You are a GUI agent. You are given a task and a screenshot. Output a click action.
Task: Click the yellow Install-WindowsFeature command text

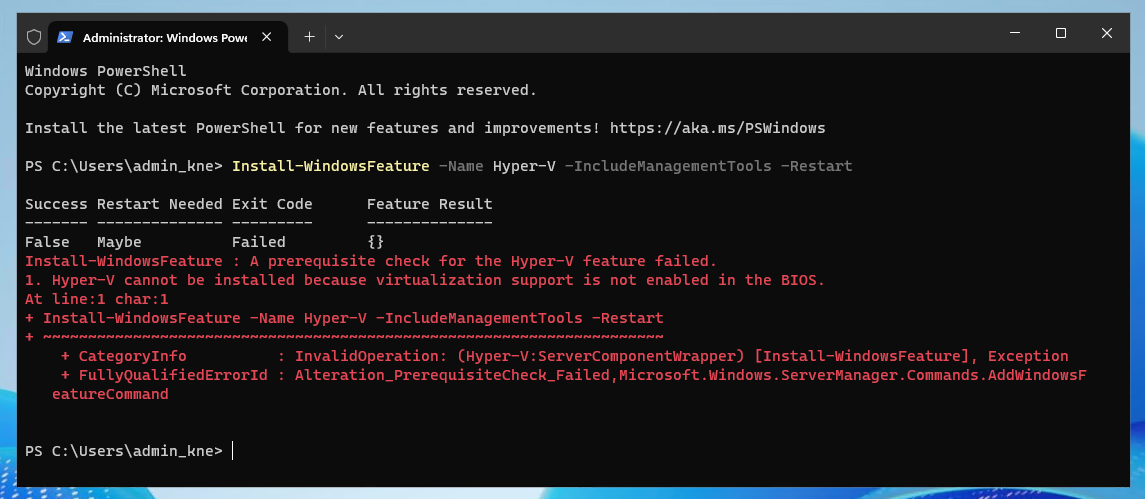(x=331, y=166)
